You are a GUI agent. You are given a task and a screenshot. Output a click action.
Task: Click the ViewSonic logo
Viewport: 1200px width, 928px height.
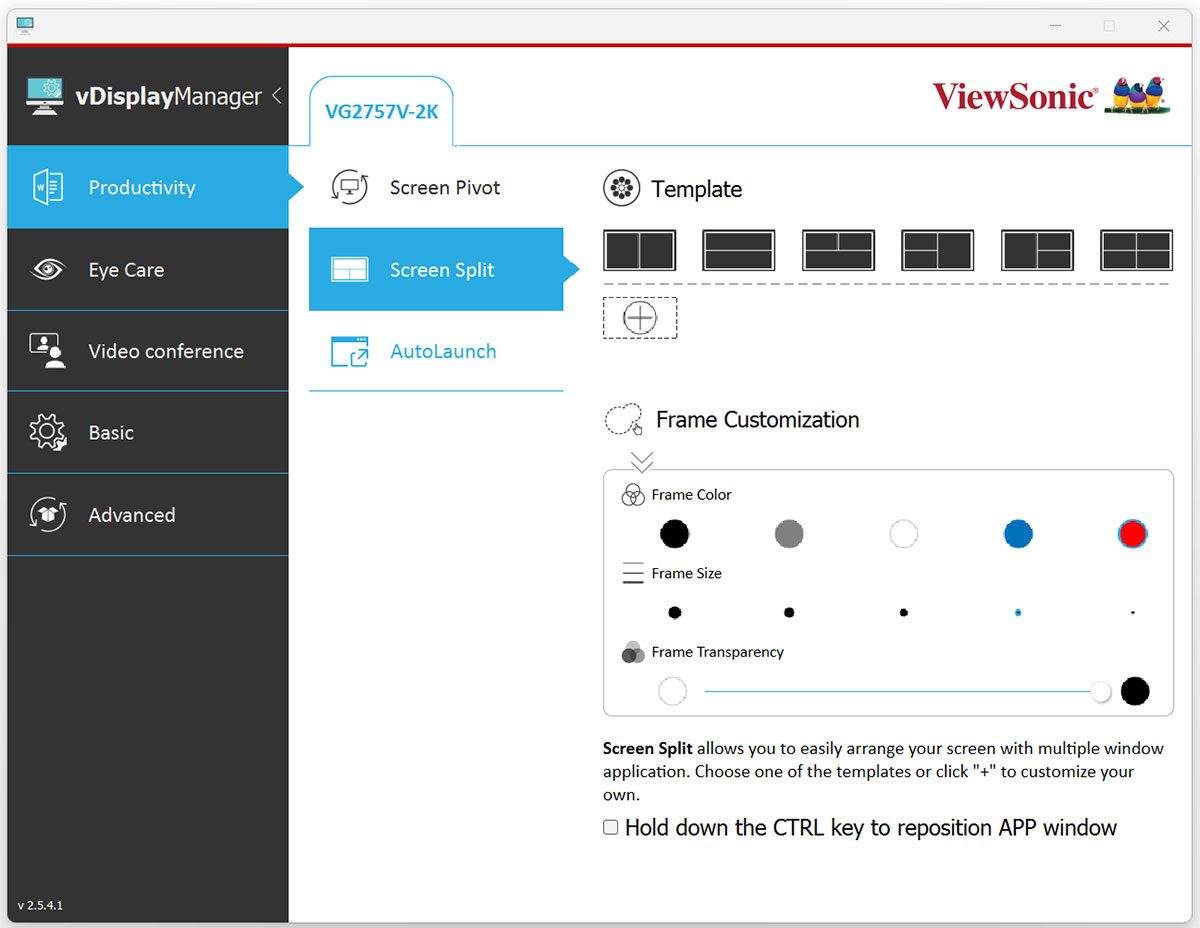(x=1051, y=96)
